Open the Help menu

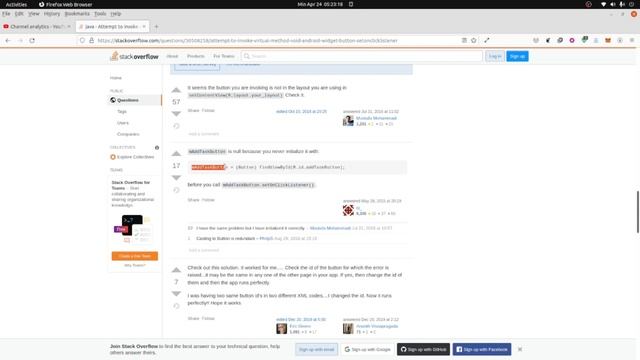tap(116, 13)
